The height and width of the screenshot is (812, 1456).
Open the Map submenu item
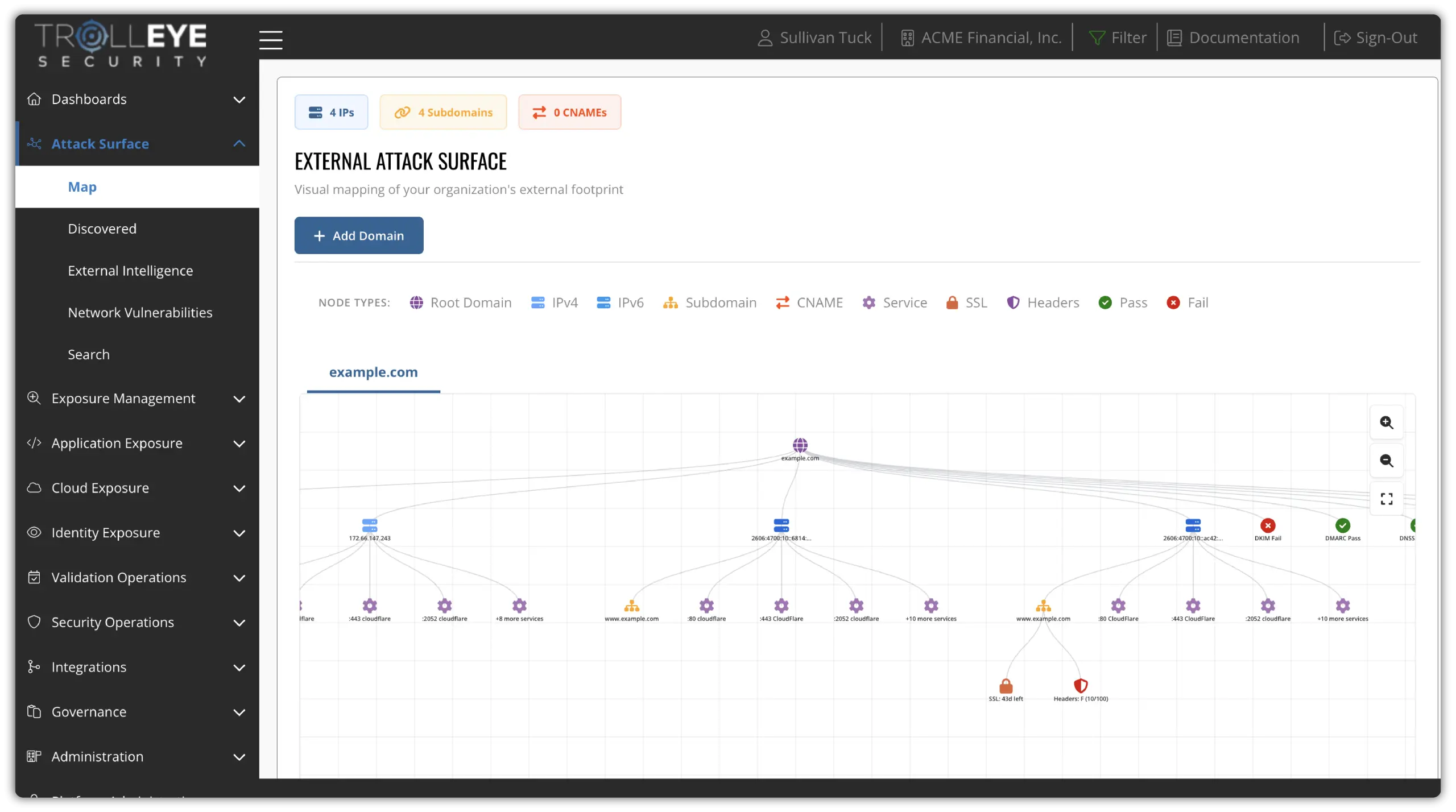pos(137,187)
